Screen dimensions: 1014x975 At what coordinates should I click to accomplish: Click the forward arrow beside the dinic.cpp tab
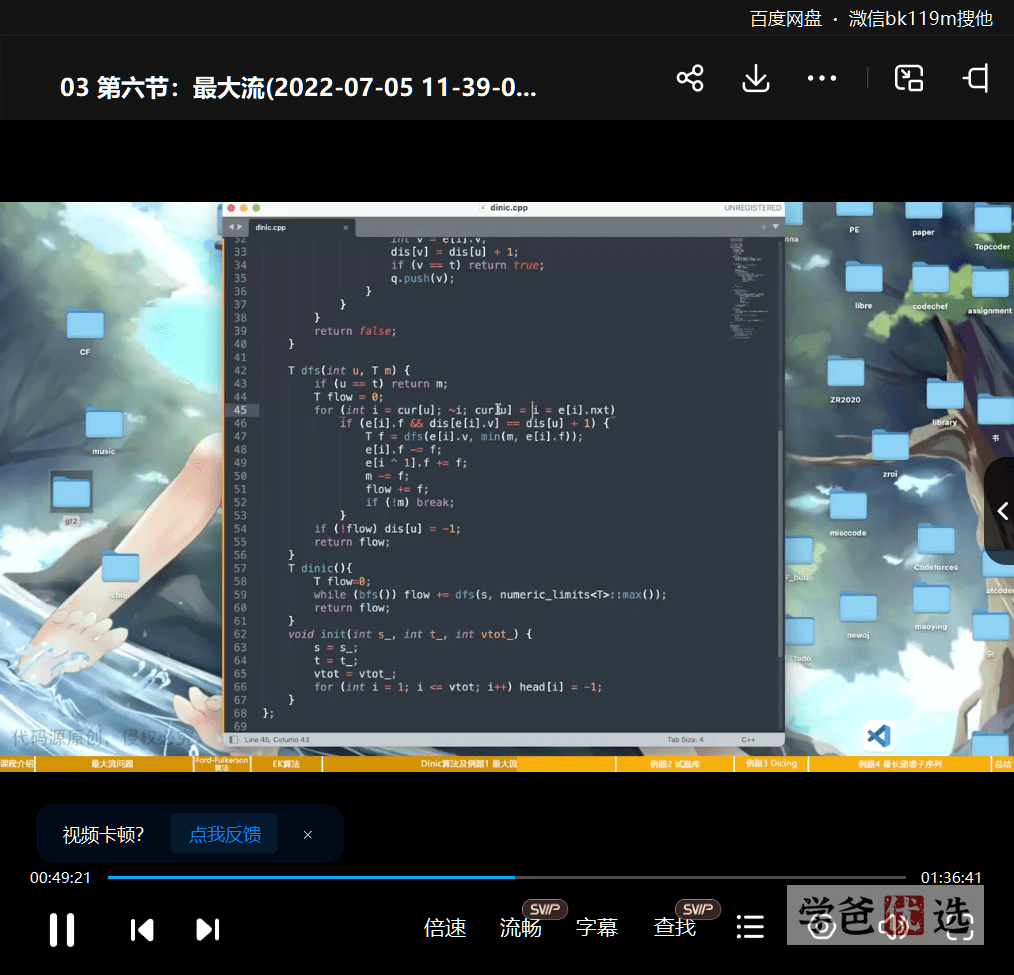click(240, 227)
